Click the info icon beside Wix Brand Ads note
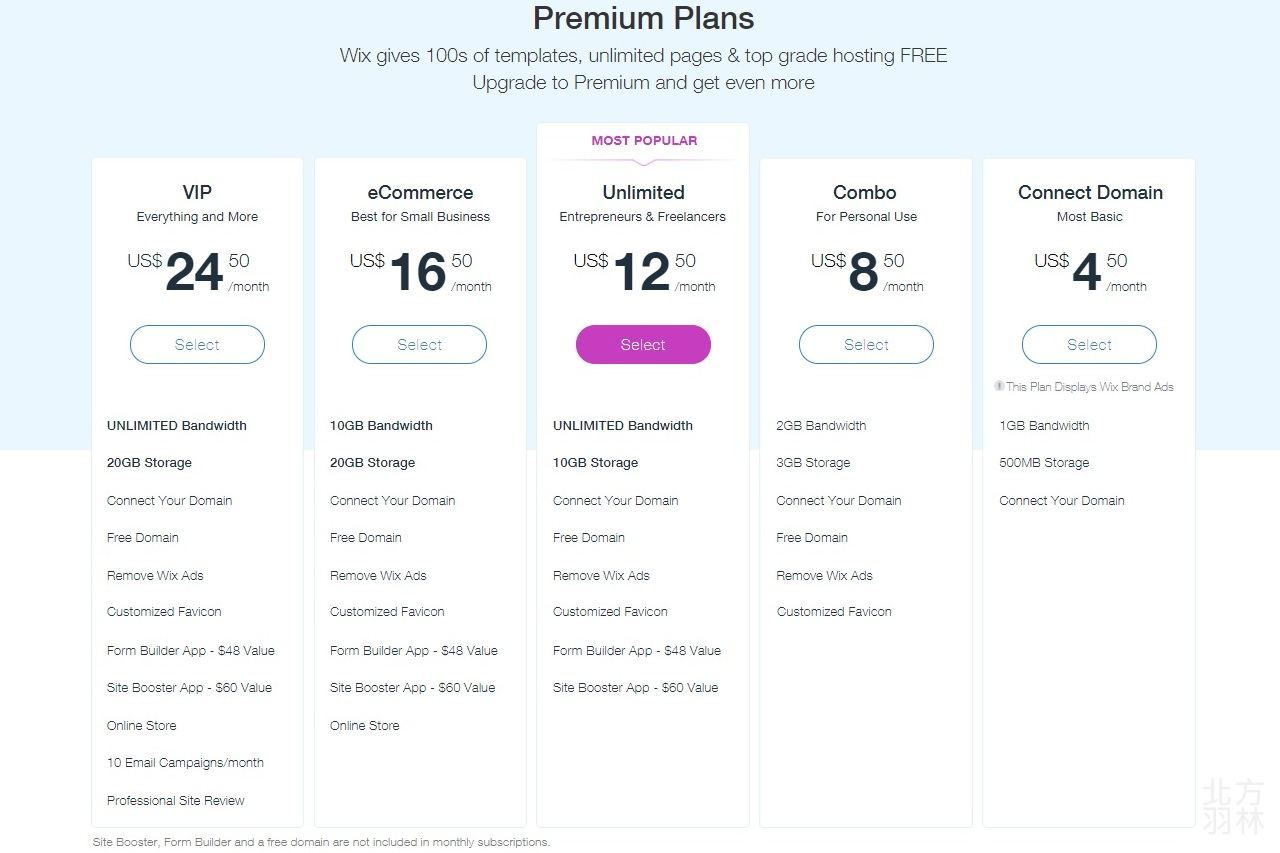Viewport: 1280px width, 853px height. (x=999, y=386)
